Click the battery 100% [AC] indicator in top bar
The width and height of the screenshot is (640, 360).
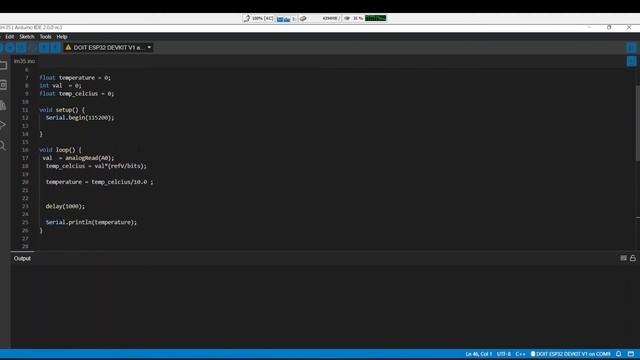coord(258,18)
